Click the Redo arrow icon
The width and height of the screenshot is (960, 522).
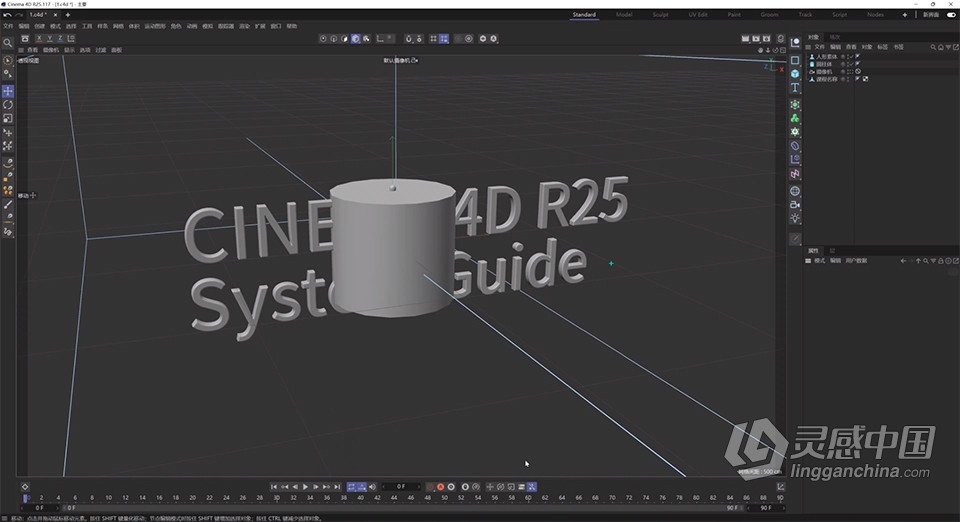[18, 15]
